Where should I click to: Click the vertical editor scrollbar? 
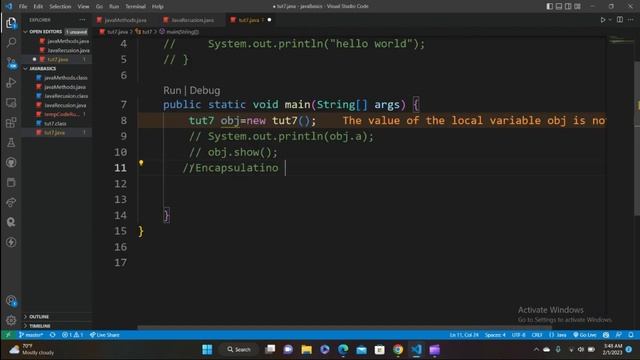[x=637, y=139]
